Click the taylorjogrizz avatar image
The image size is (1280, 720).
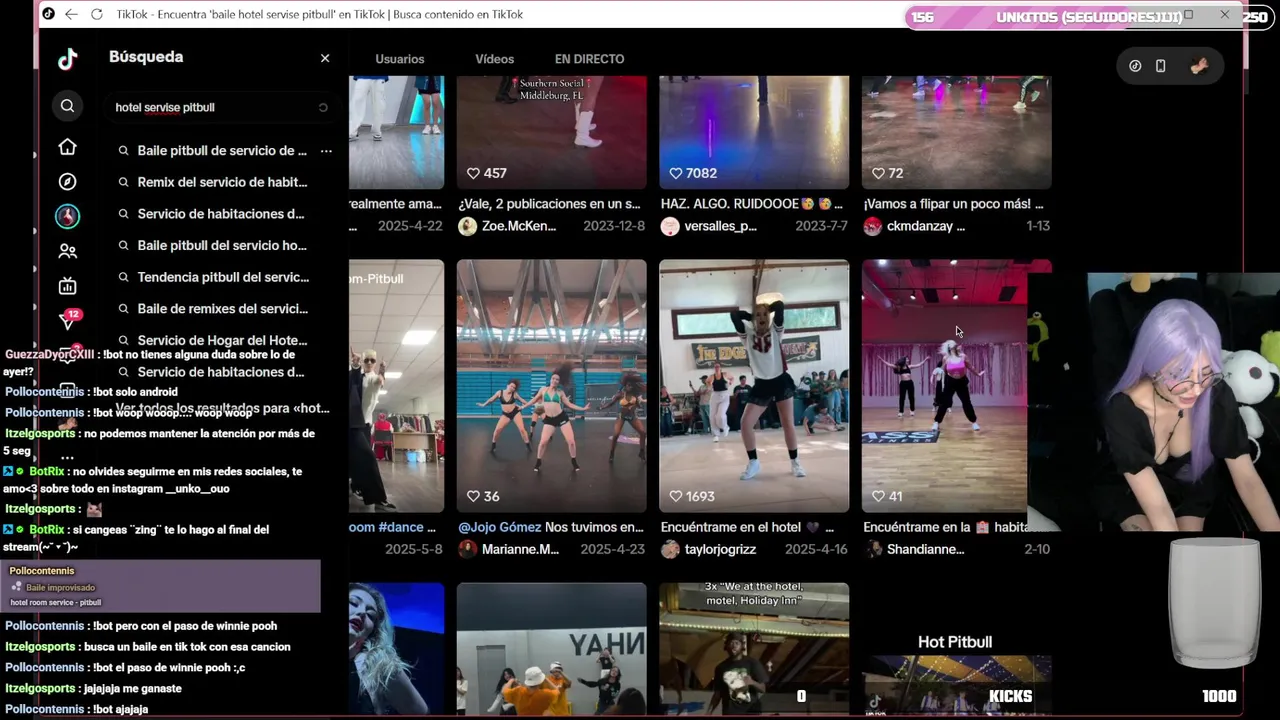click(x=670, y=549)
